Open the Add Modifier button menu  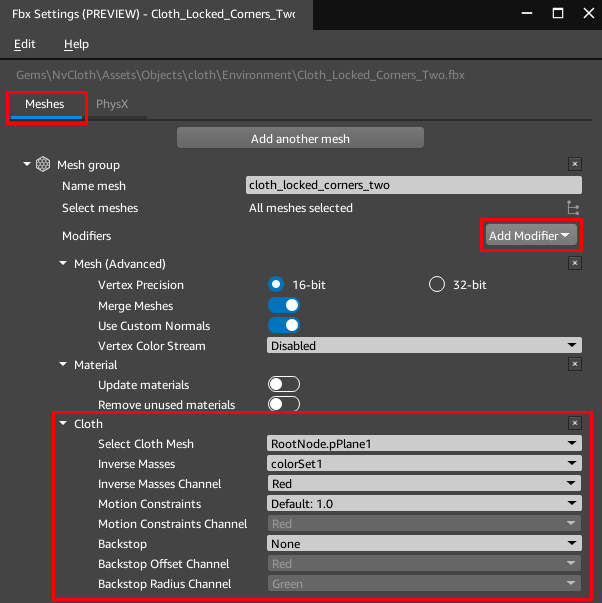[x=530, y=236]
